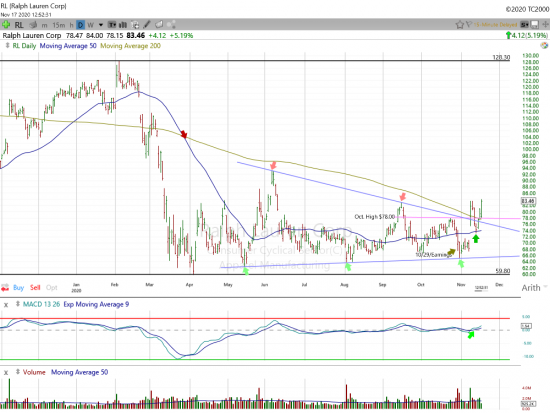Click the +5.19% percent change value
Image resolution: width=550 pixels, height=413 pixels.
pos(181,35)
